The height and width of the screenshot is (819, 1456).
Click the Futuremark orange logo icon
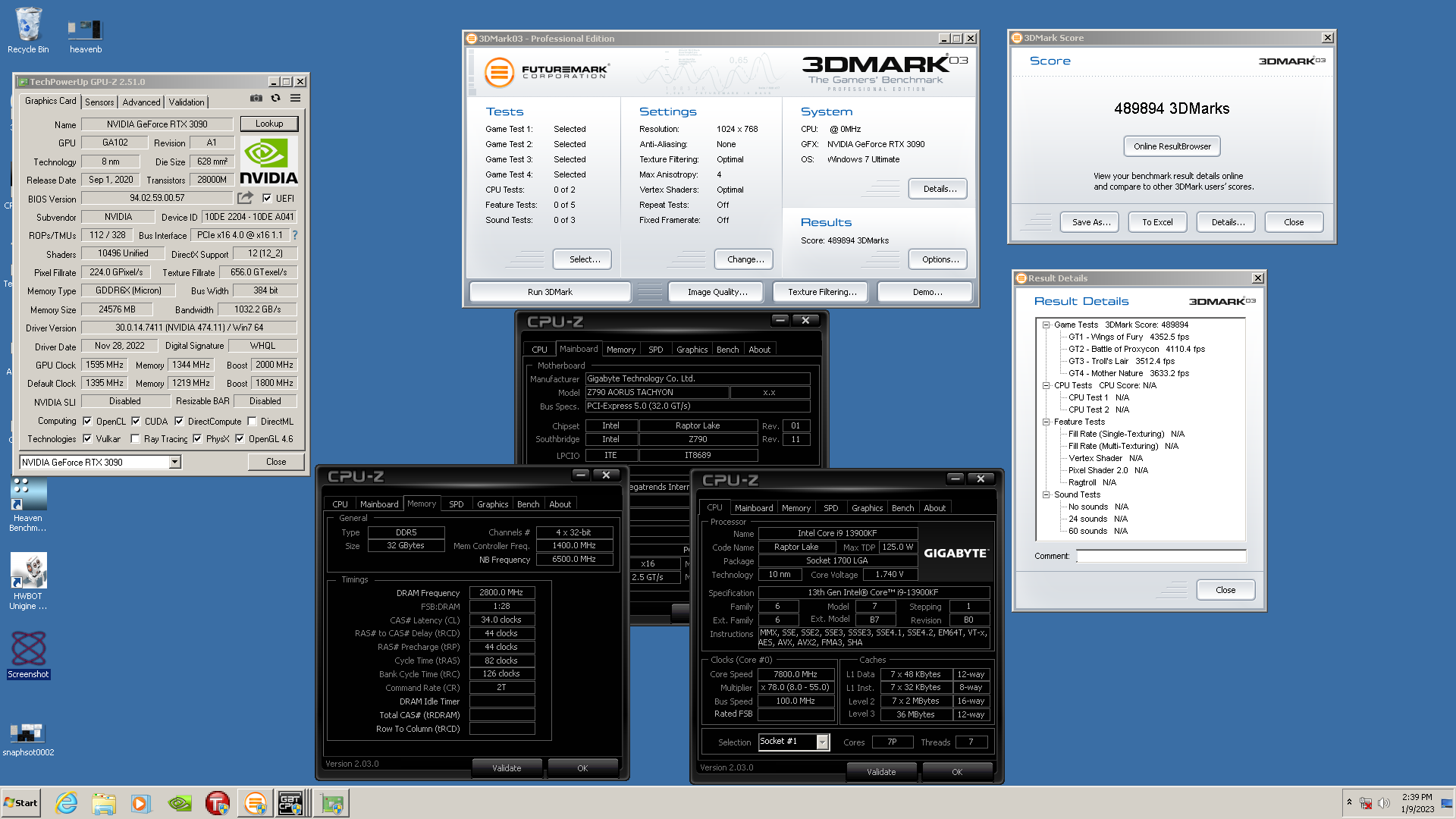[499, 73]
